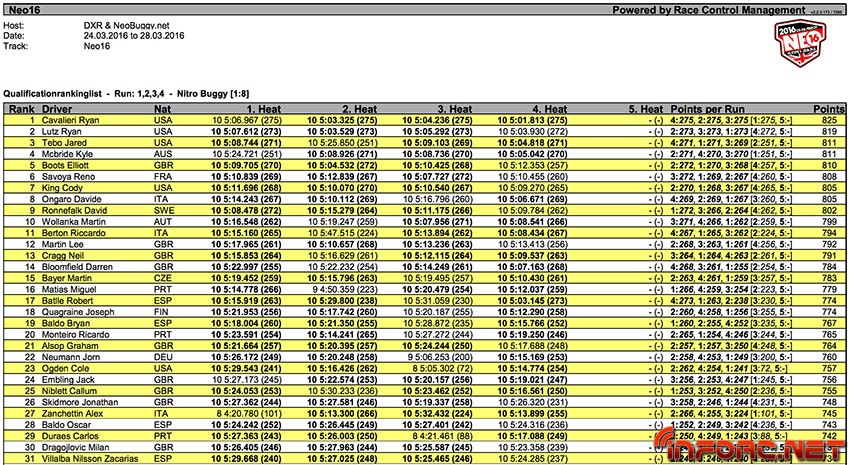850x465 pixels.
Task: Click the Nat column header
Action: coord(162,107)
